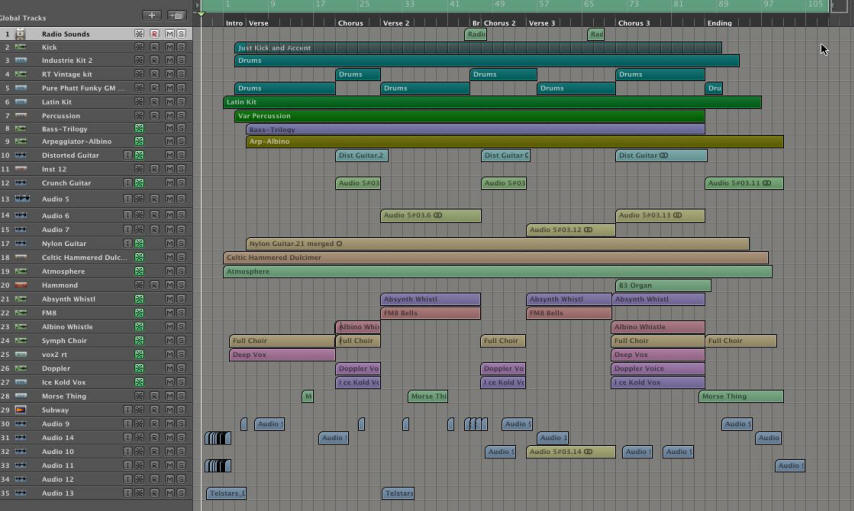
Task: Select the Just Kick and Accent region
Action: click(x=478, y=47)
